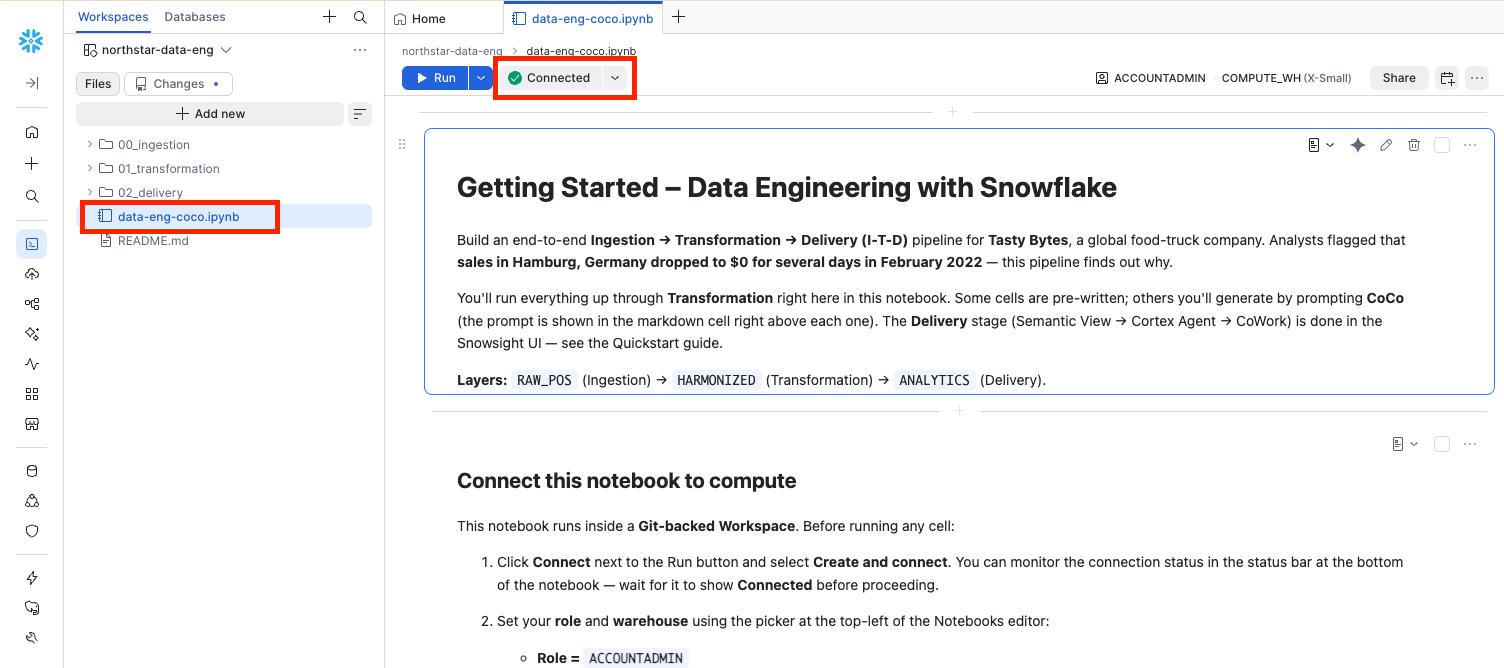
Task: Open a new editor tab with plus
Action: pos(678,17)
